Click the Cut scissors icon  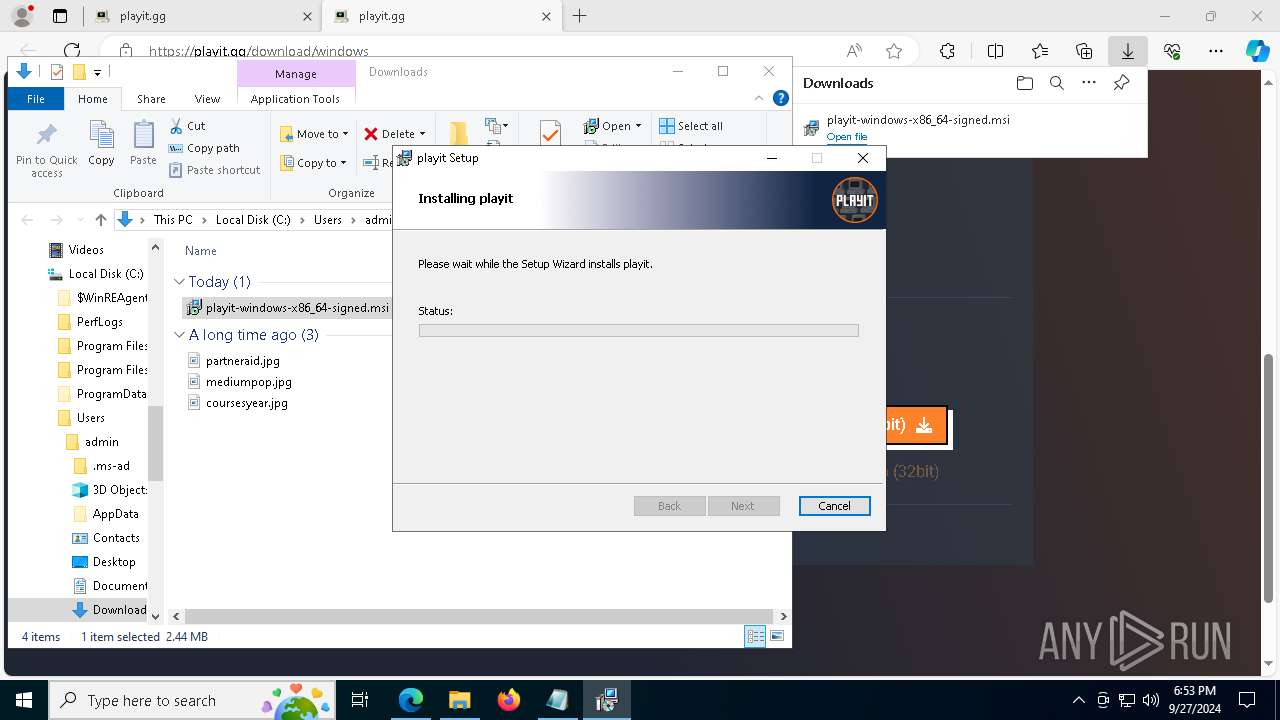pos(176,125)
